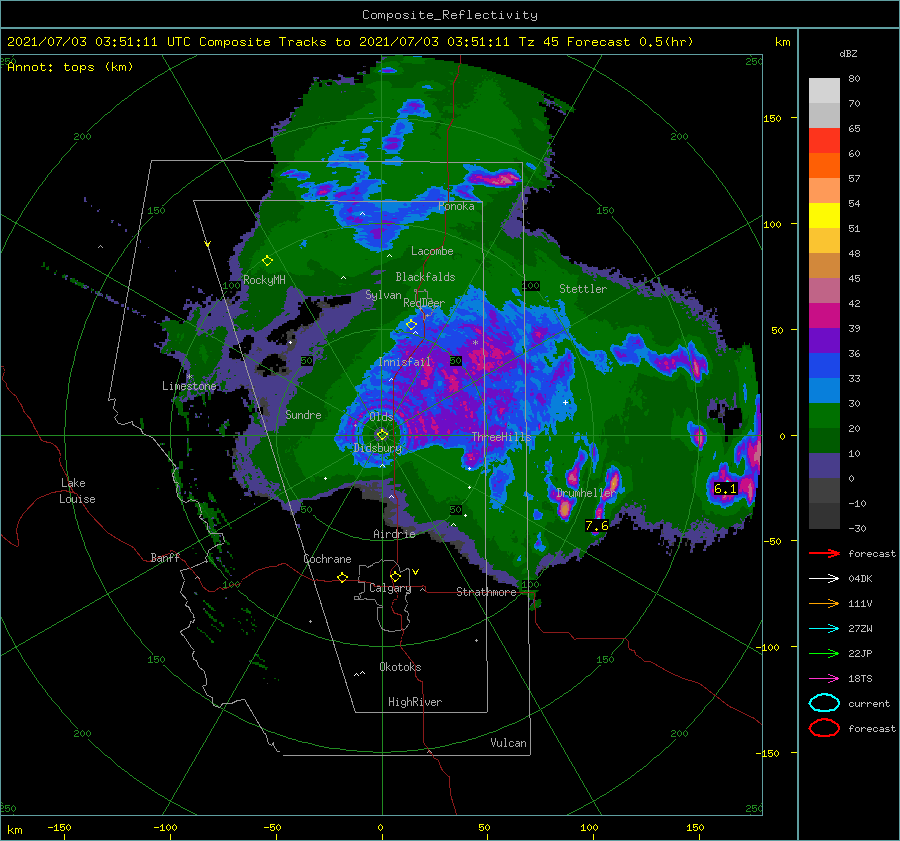
Task: Select the cyan 27ZW track arrow
Action: click(x=824, y=628)
